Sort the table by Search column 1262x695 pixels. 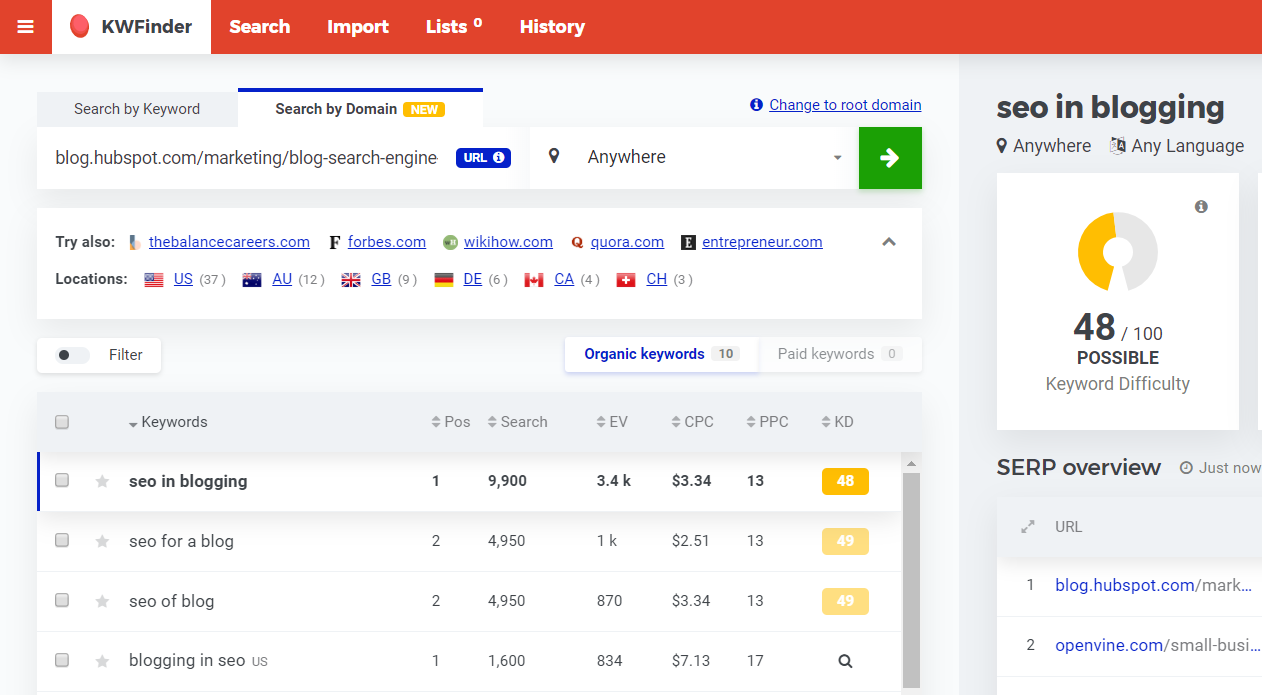(518, 422)
